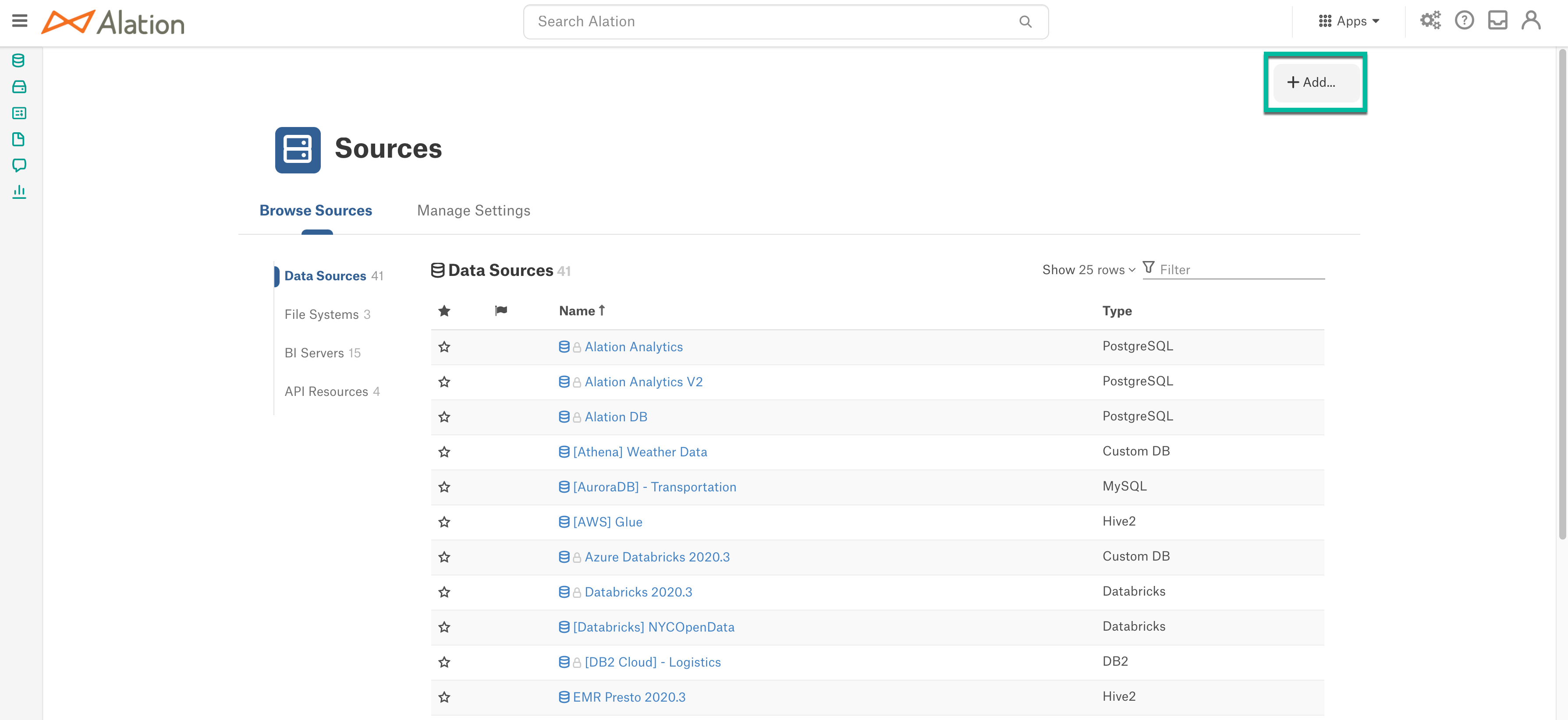This screenshot has height=720, width=1568.
Task: Star the [Databricks] NYCOpenData row
Action: pyautogui.click(x=444, y=626)
